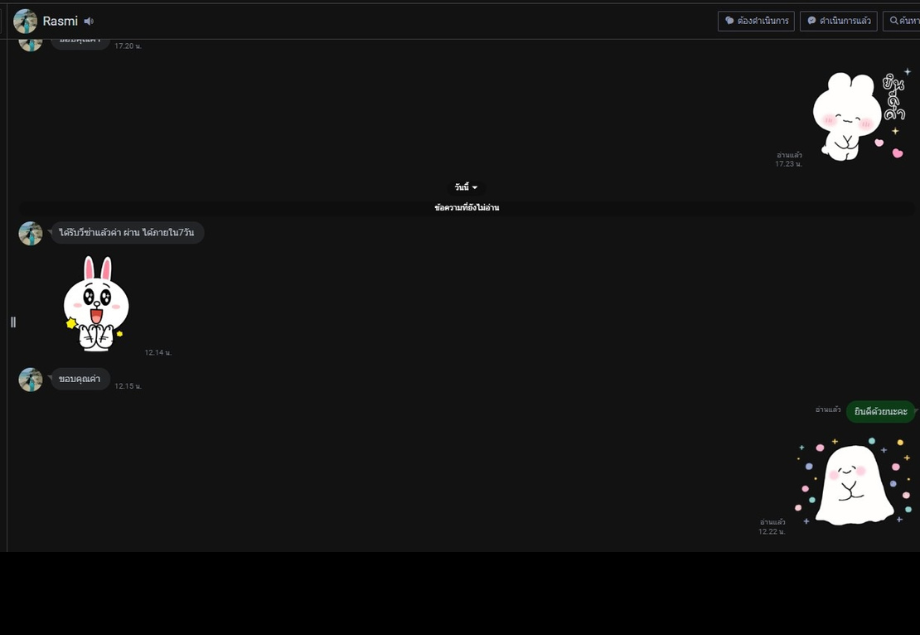920x635 pixels.
Task: Click the speaker mute icon beside Rasmi
Action: 89,21
